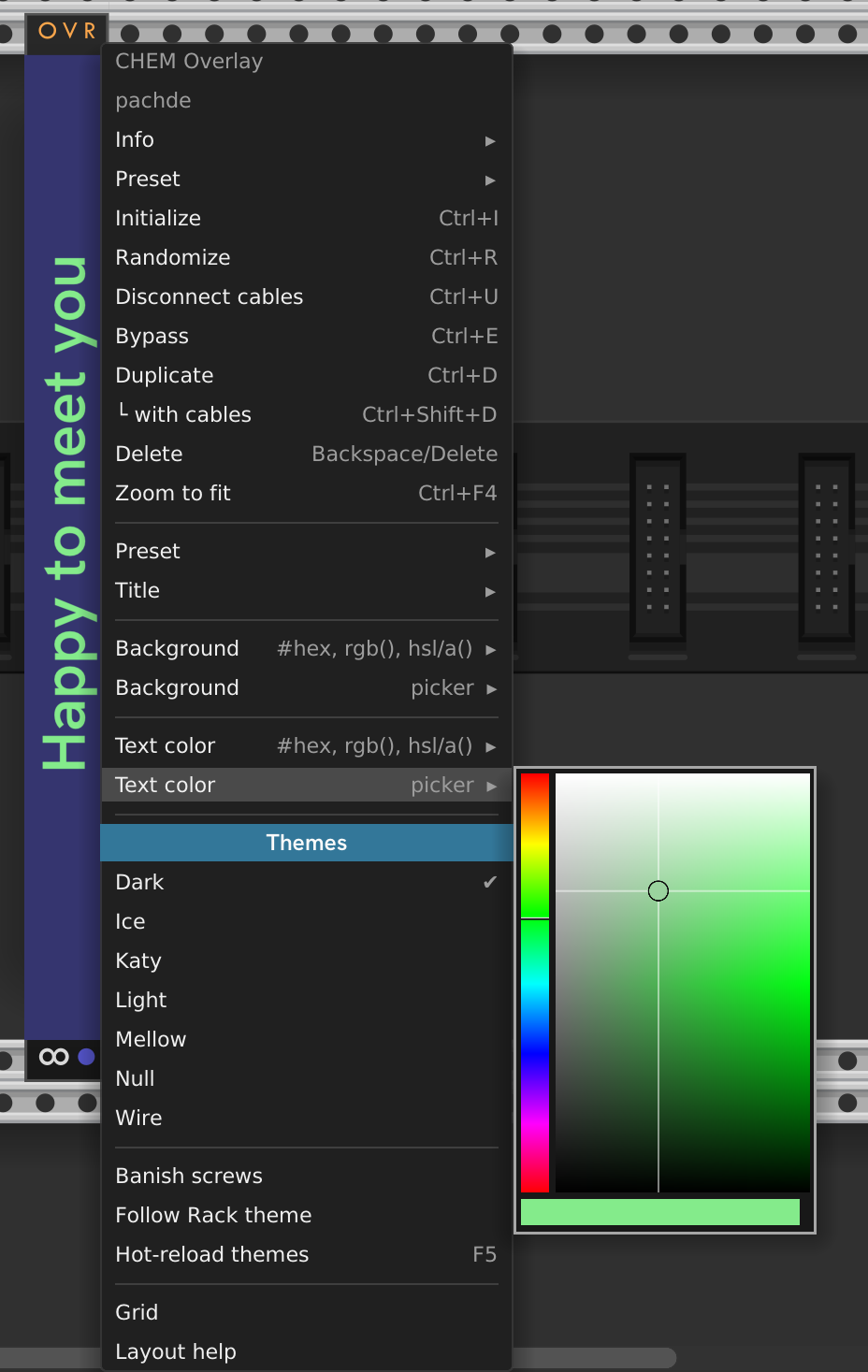This screenshot has width=868, height=1372.
Task: Click the light green color preview swatch
Action: [x=659, y=1212]
